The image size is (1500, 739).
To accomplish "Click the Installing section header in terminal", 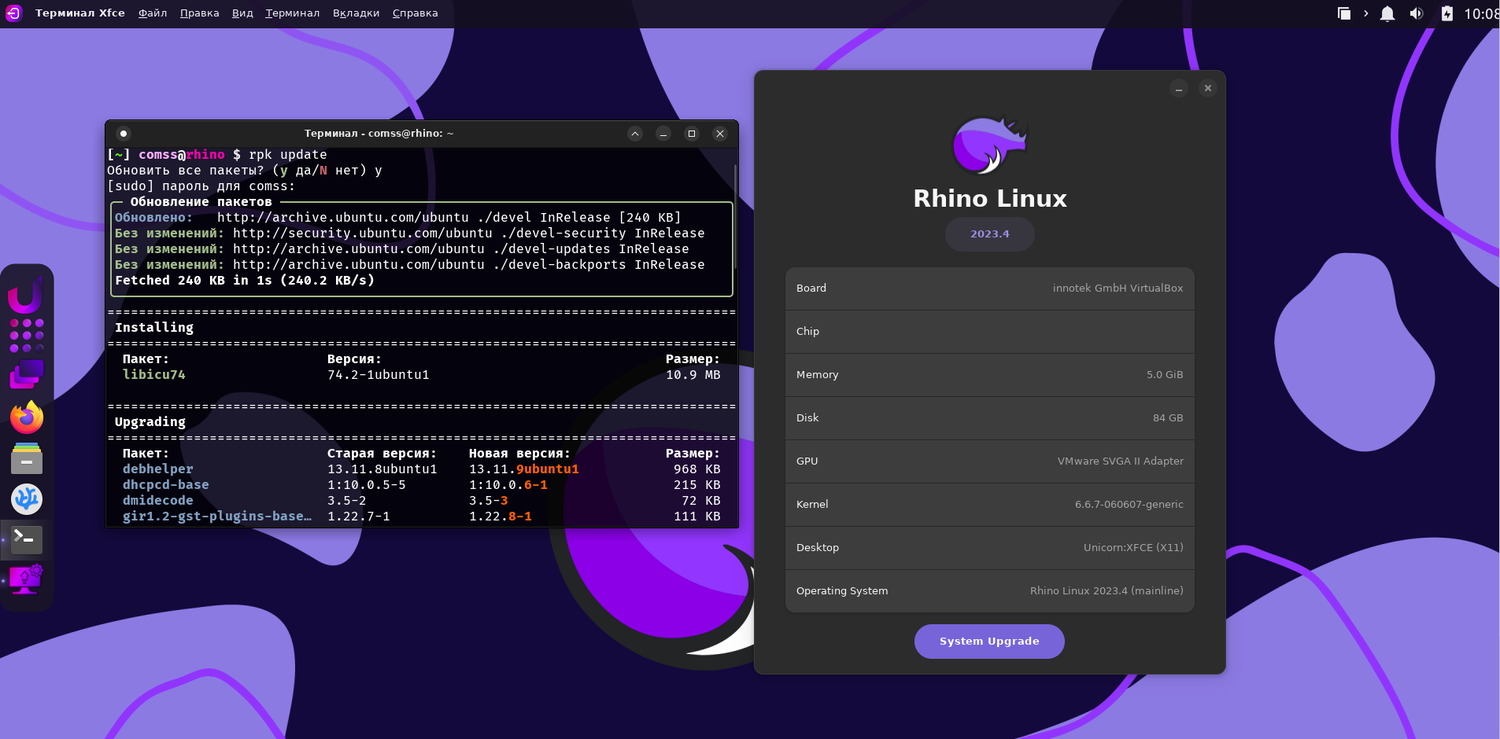I will 154,328.
